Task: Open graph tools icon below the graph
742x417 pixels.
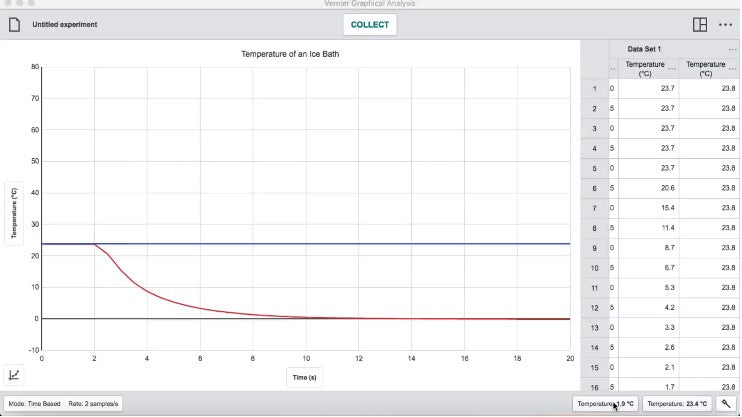Action: click(14, 375)
